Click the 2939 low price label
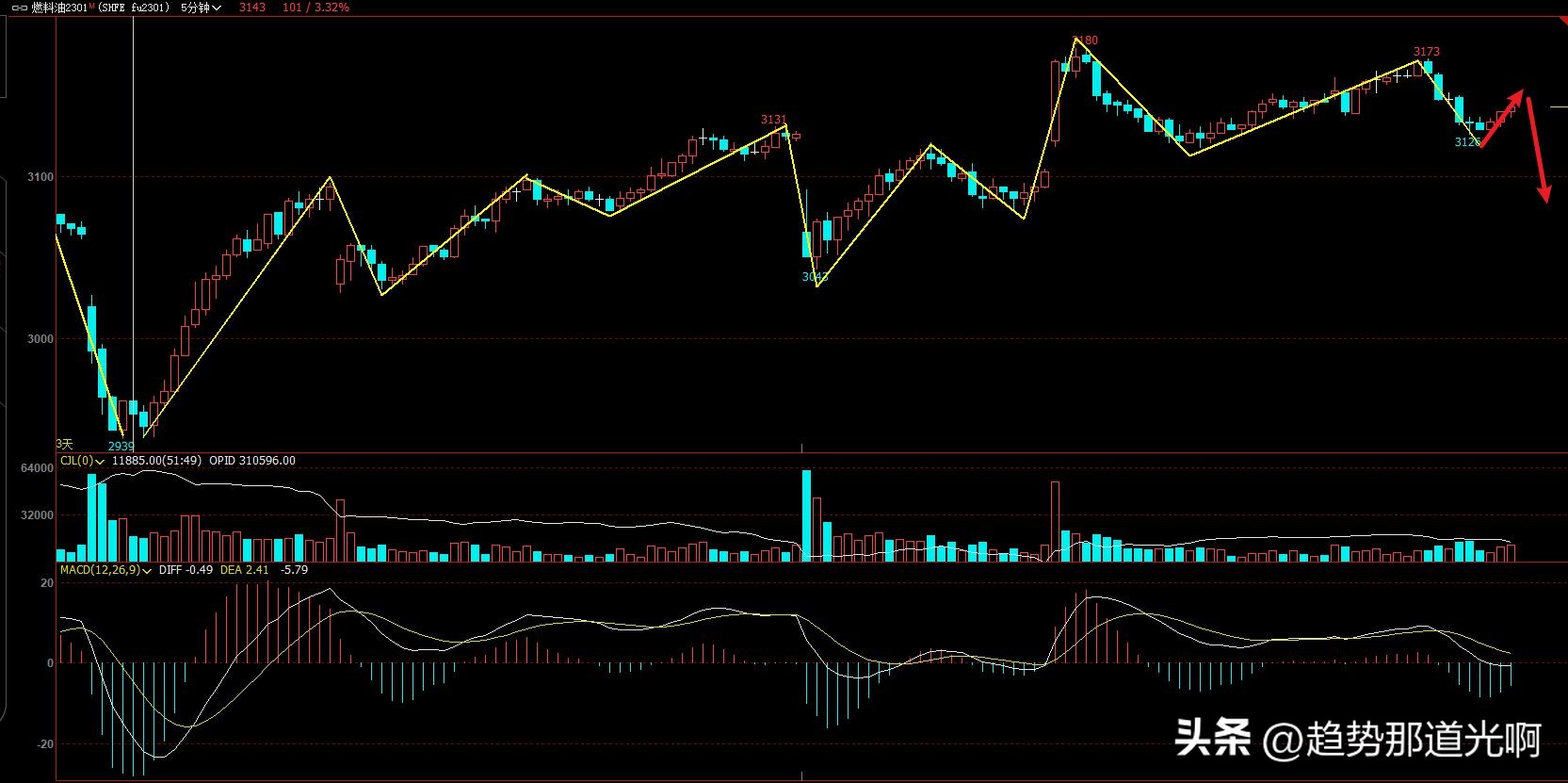Image resolution: width=1568 pixels, height=783 pixels. [x=121, y=447]
